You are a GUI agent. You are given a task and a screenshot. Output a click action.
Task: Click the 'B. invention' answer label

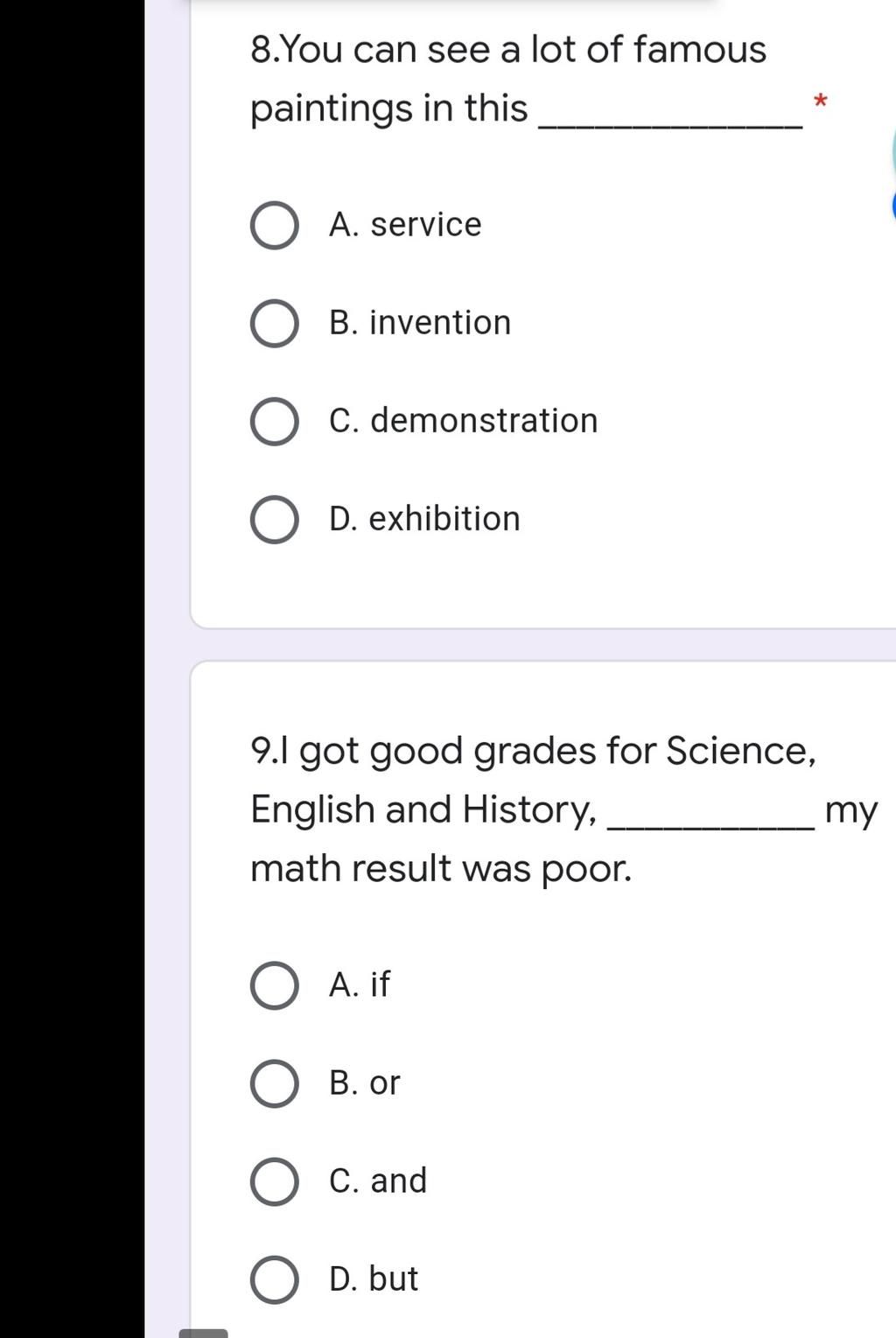point(420,323)
